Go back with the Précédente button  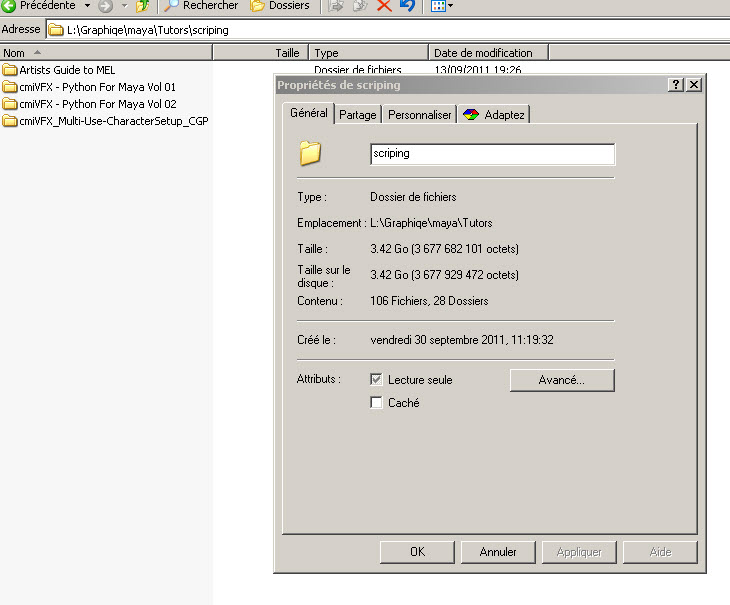point(40,6)
